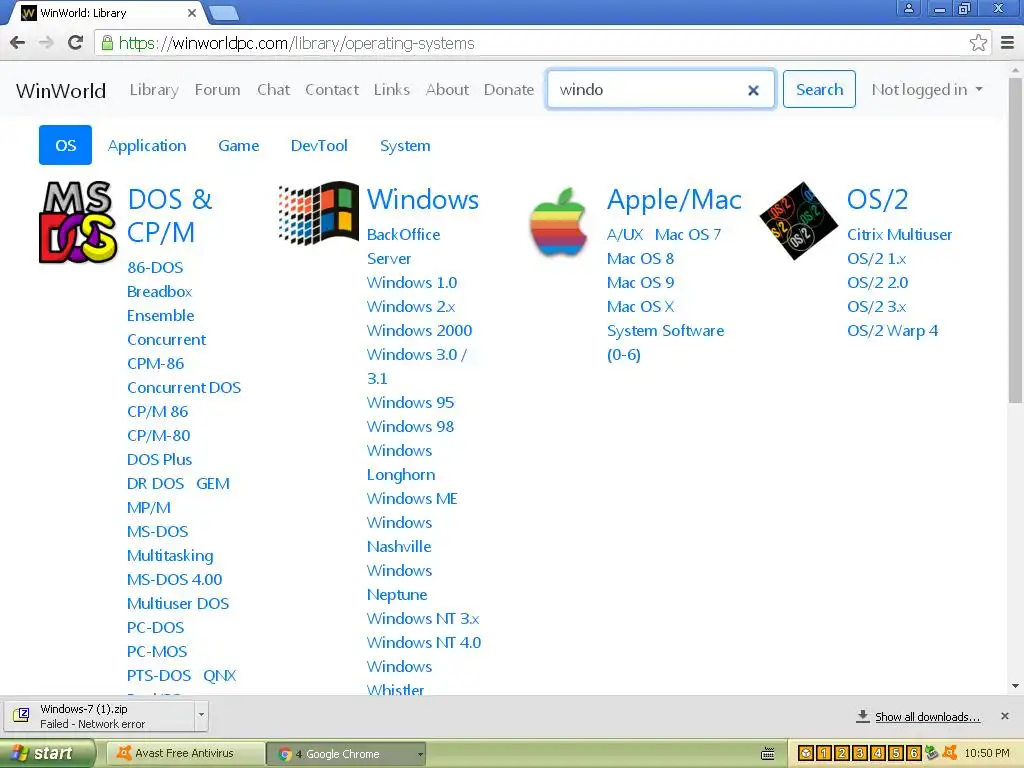Open the DOS & CP/M heading link
The image size is (1024, 768).
coord(170,216)
